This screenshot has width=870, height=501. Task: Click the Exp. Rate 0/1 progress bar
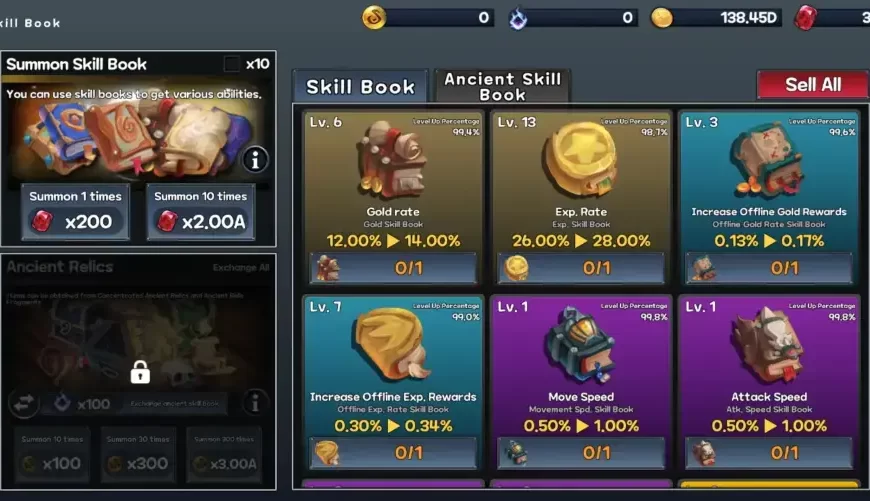[581, 268]
